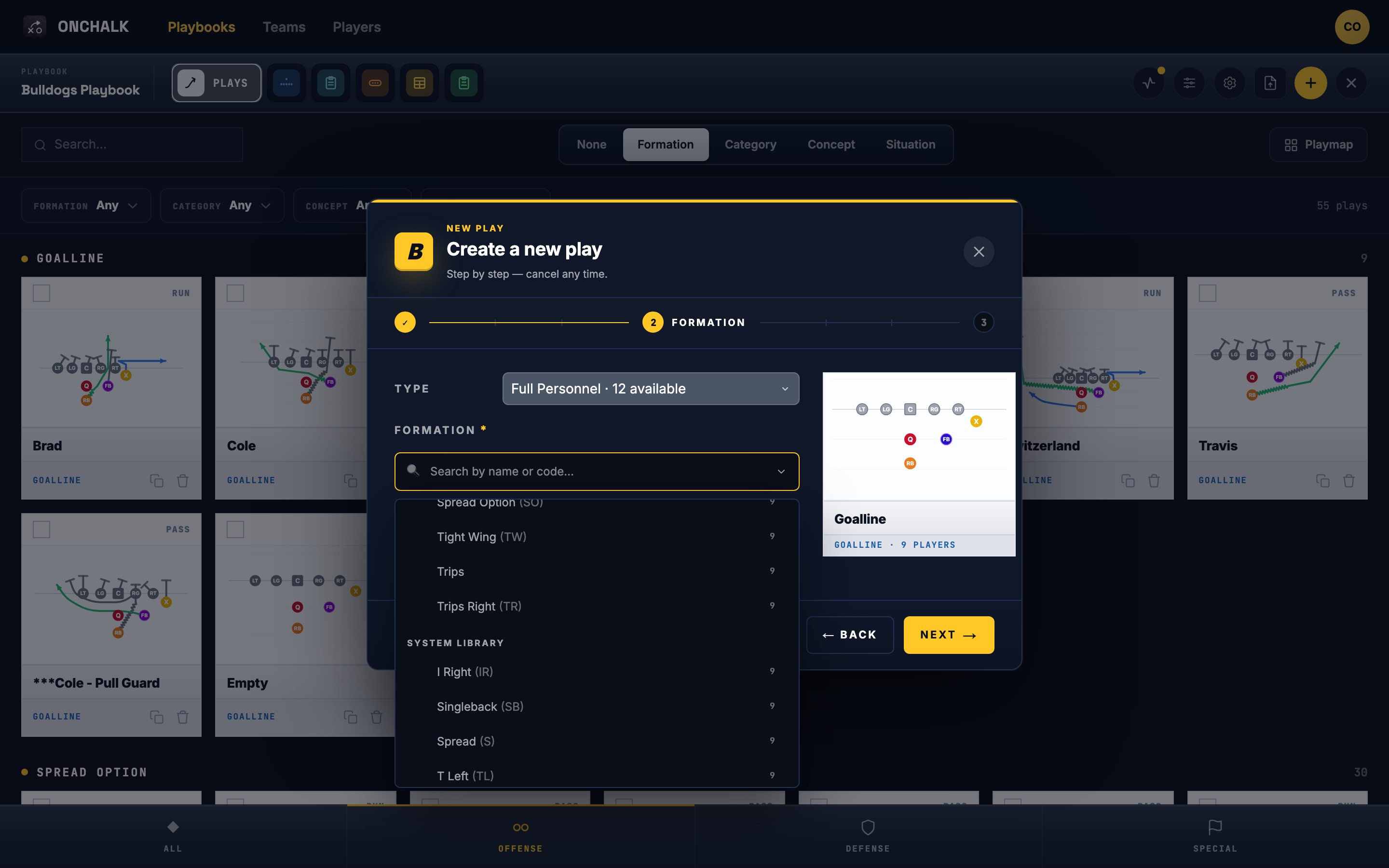This screenshot has width=1389, height=868.
Task: Click the yellow plus add button
Action: pyautogui.click(x=1310, y=83)
